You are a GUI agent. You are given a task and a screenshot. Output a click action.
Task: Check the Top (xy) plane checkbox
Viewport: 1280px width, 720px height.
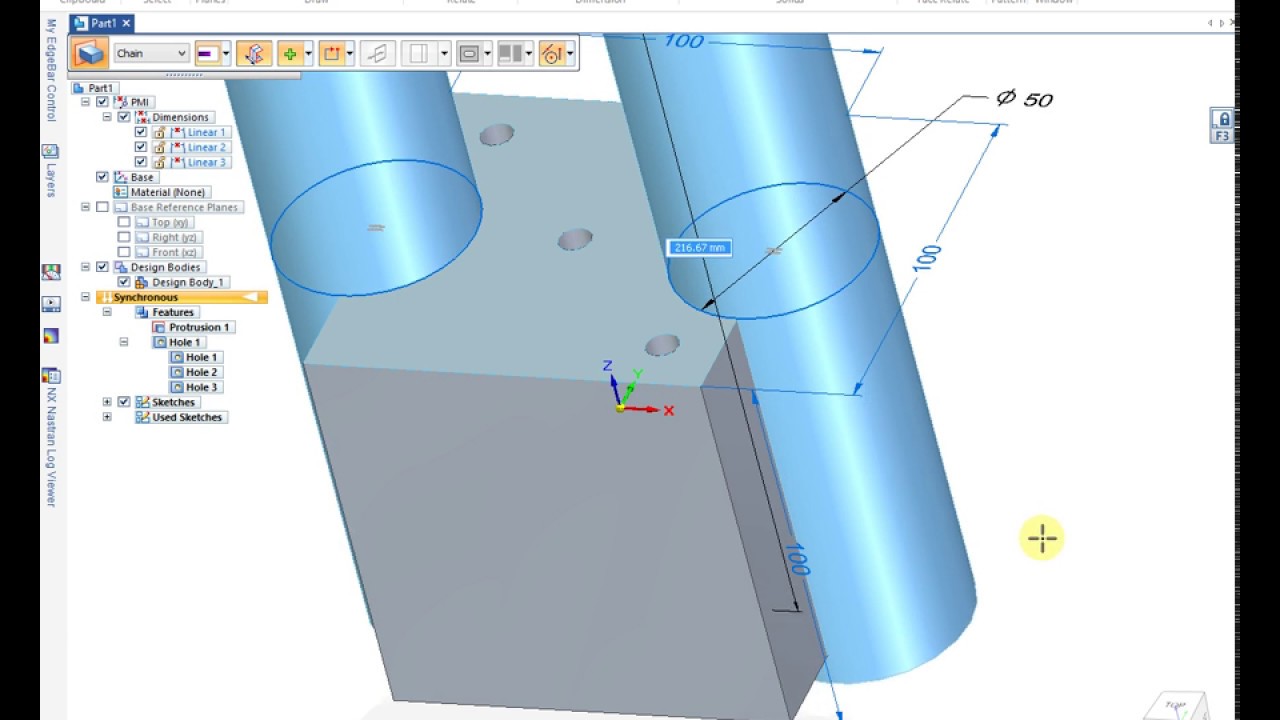point(124,222)
